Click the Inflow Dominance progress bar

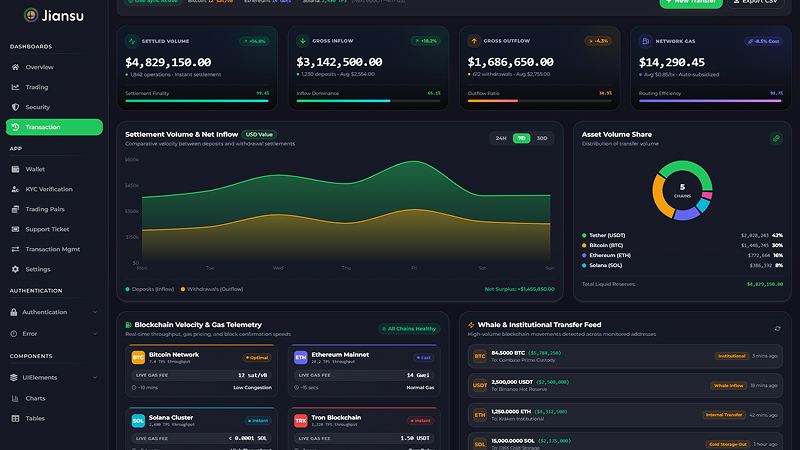pyautogui.click(x=368, y=101)
